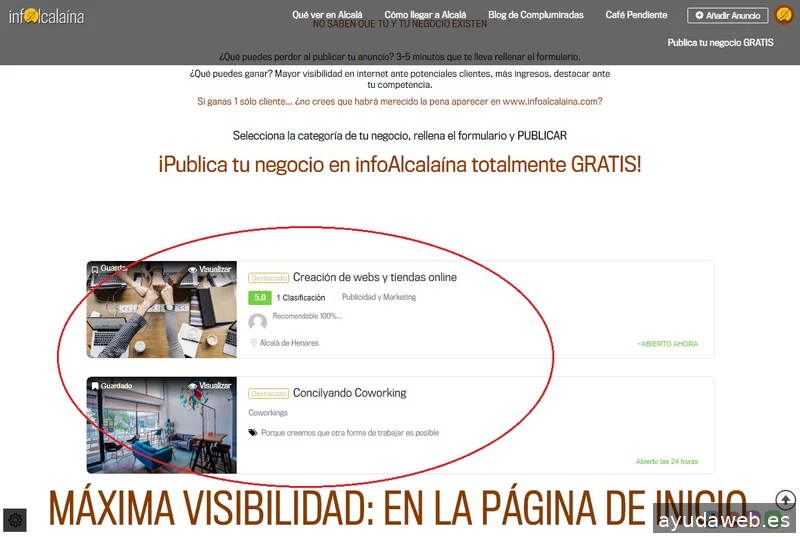Follow the Publica tu negocio GRATIS link
The width and height of the screenshot is (800, 537).
pyautogui.click(x=720, y=43)
